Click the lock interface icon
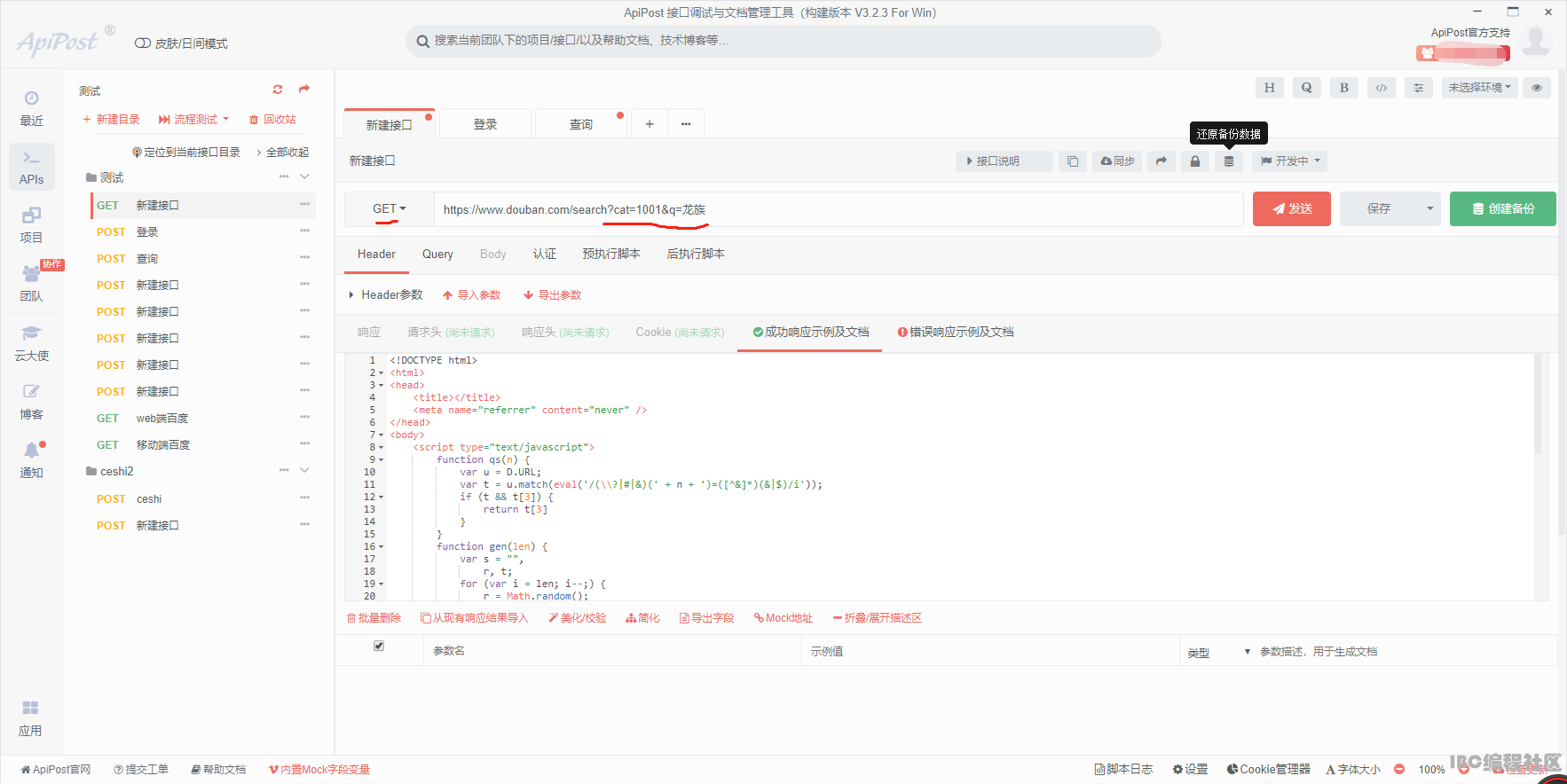1567x784 pixels. click(x=1195, y=161)
